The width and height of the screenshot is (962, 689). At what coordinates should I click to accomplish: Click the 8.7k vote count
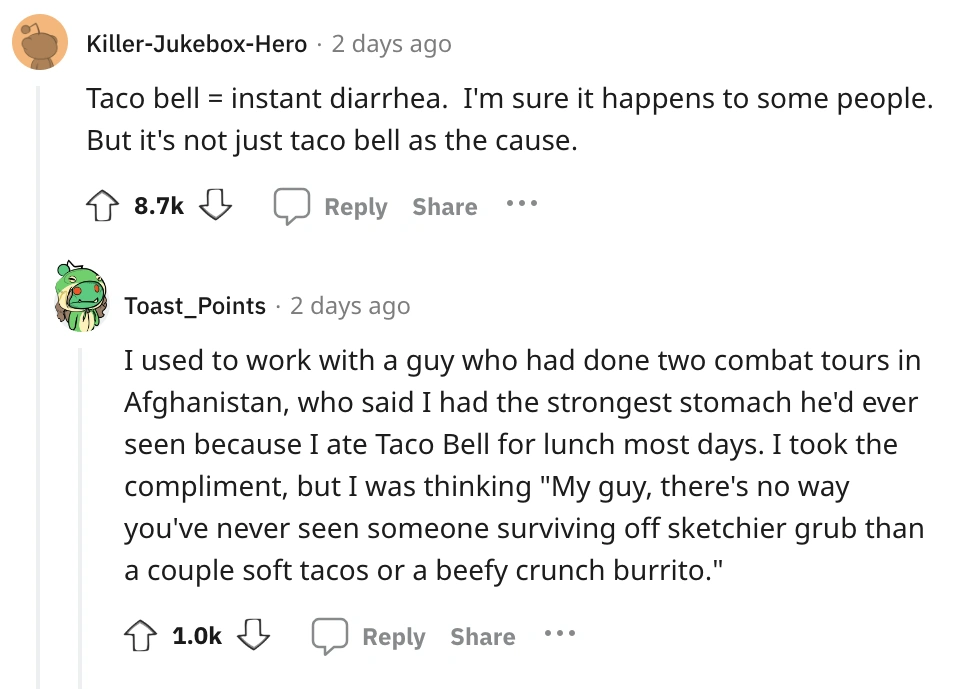pyautogui.click(x=158, y=205)
